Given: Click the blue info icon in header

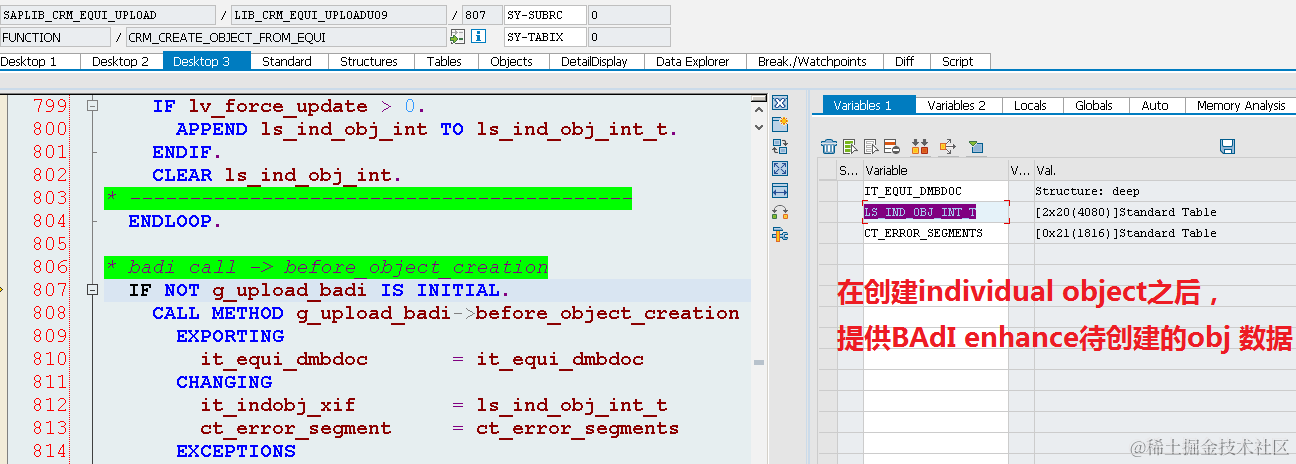Looking at the screenshot, I should tap(478, 37).
